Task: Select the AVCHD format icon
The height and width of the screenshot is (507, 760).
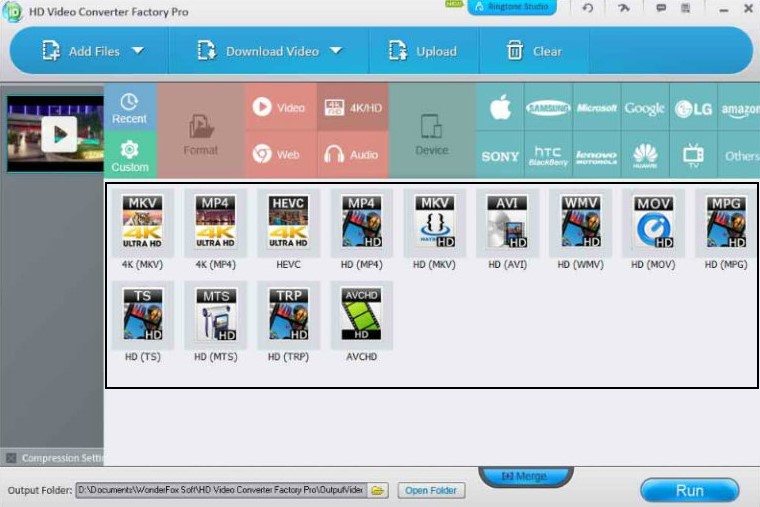Action: tap(361, 315)
